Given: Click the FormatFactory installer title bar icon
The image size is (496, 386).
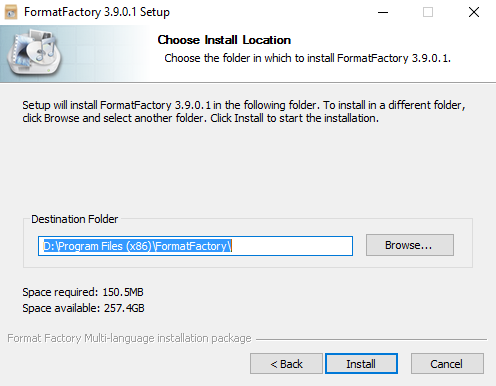Looking at the screenshot, I should [x=11, y=12].
